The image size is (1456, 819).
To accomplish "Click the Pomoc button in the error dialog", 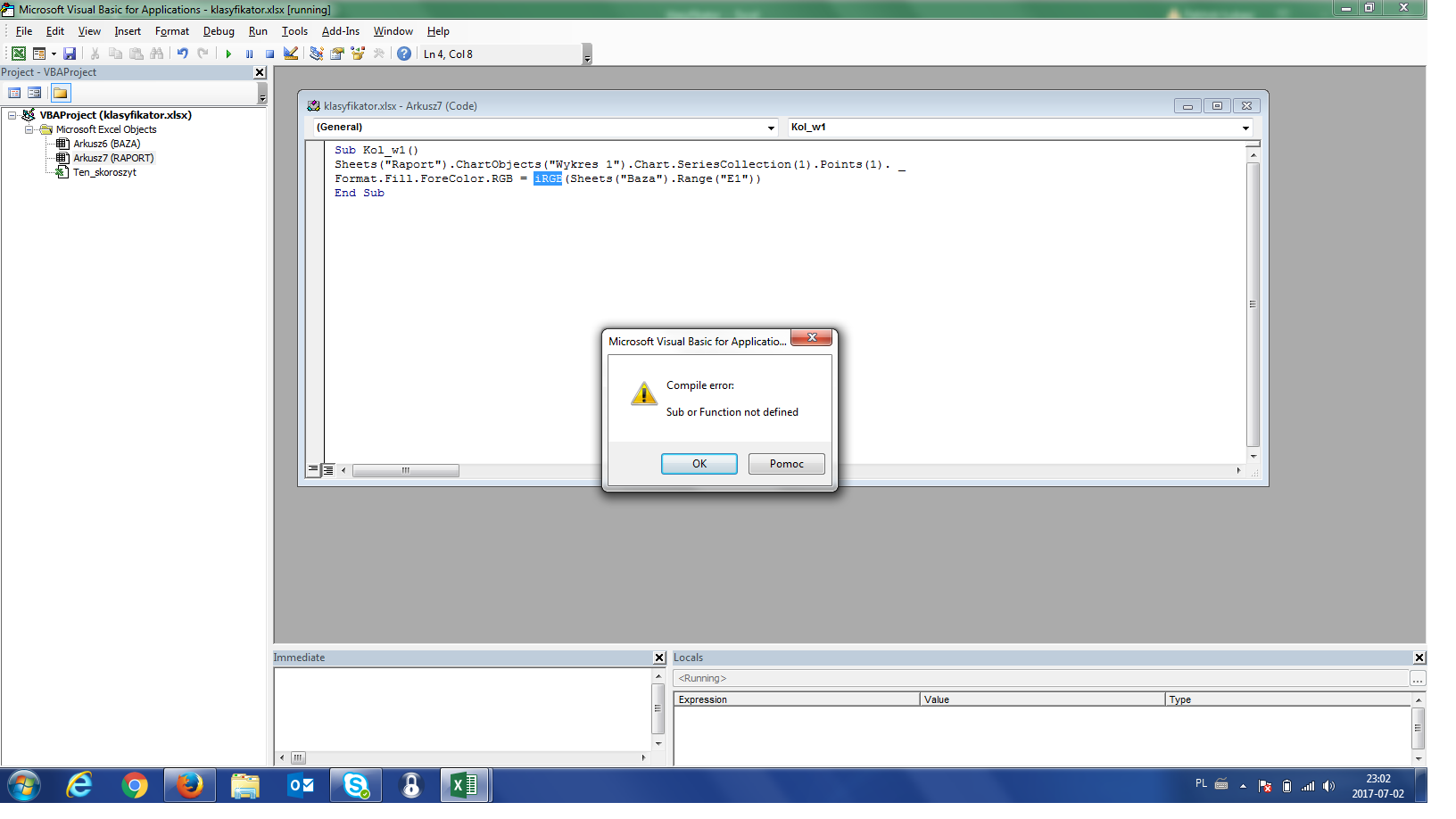I will pyautogui.click(x=787, y=464).
